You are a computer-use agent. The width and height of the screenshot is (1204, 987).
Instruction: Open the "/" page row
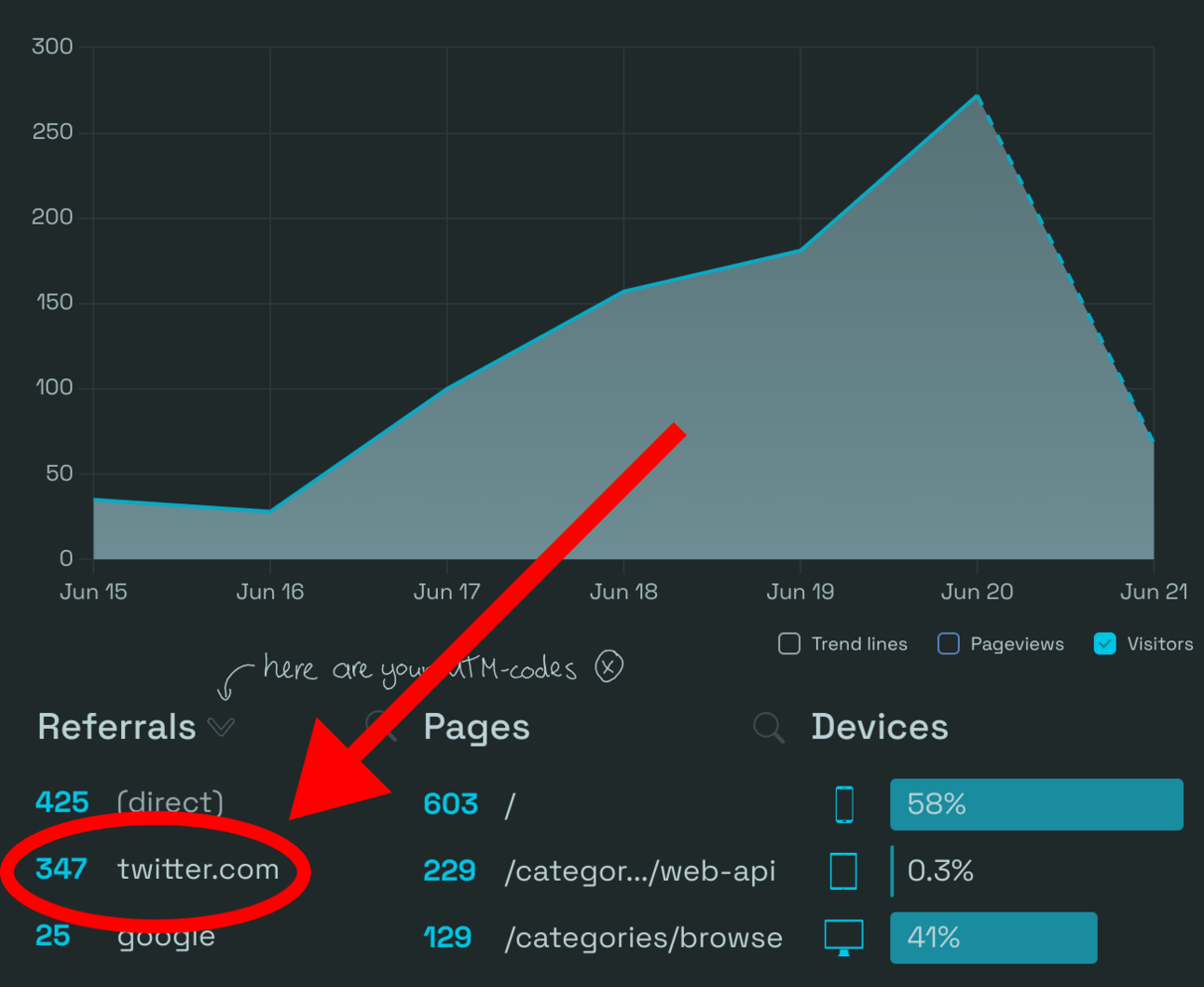470,804
